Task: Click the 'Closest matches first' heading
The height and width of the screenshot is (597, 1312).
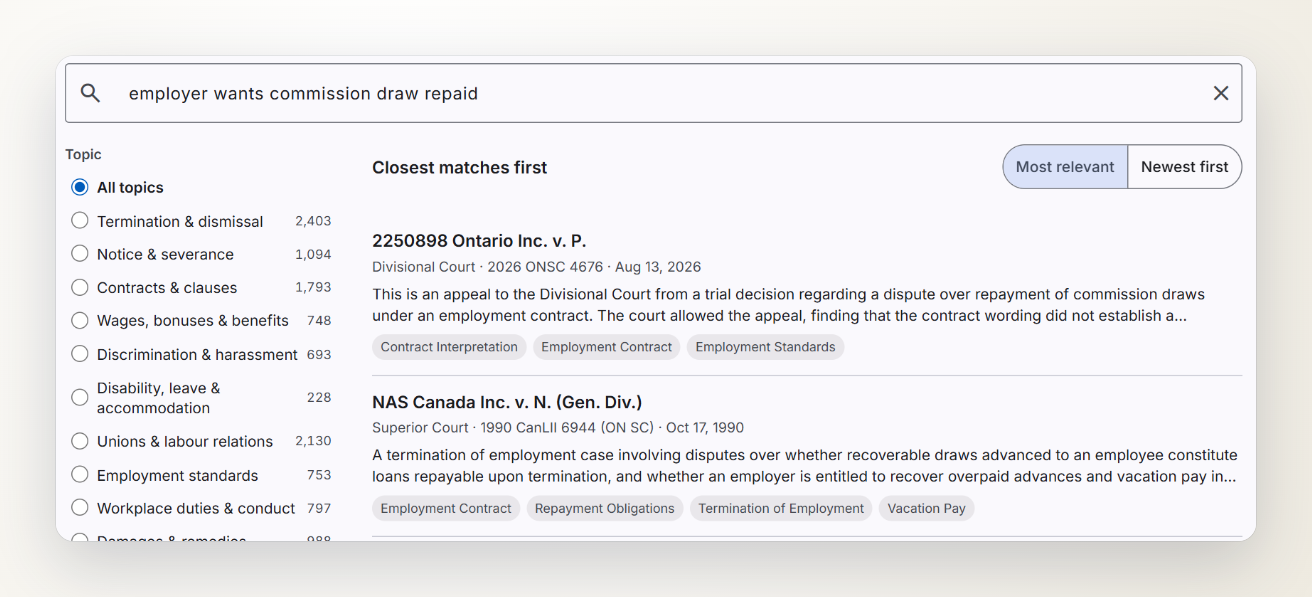Action: (x=460, y=168)
